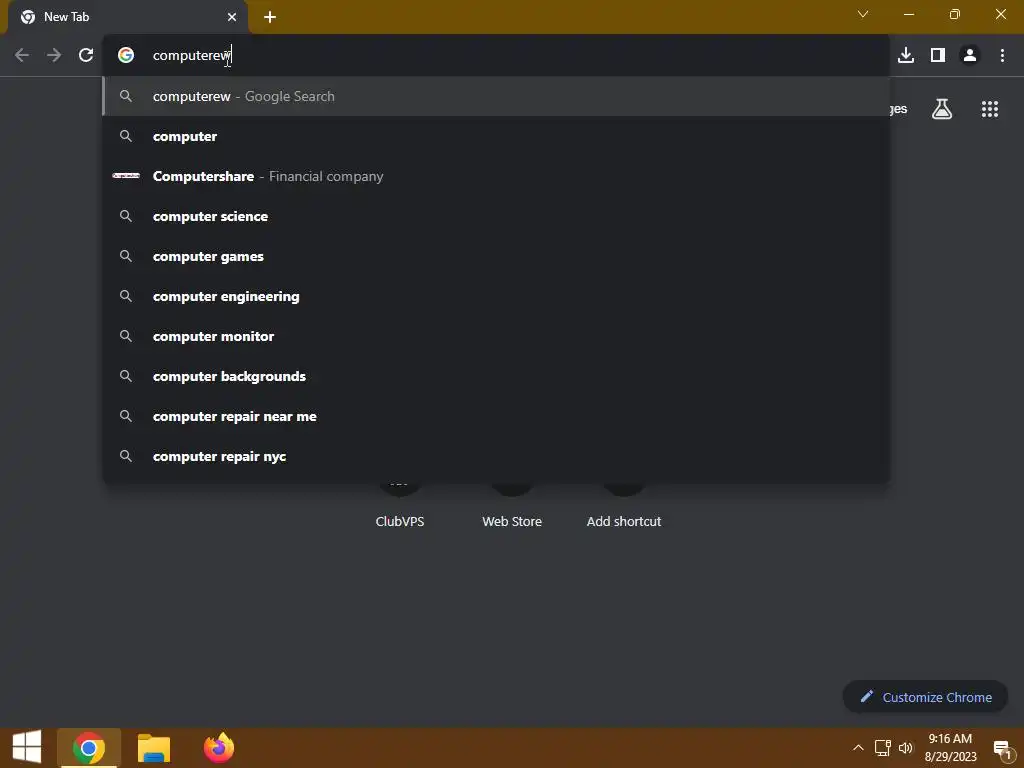Select the 'computer engineering' suggestion
Viewport: 1024px width, 768px height.
pyautogui.click(x=496, y=296)
